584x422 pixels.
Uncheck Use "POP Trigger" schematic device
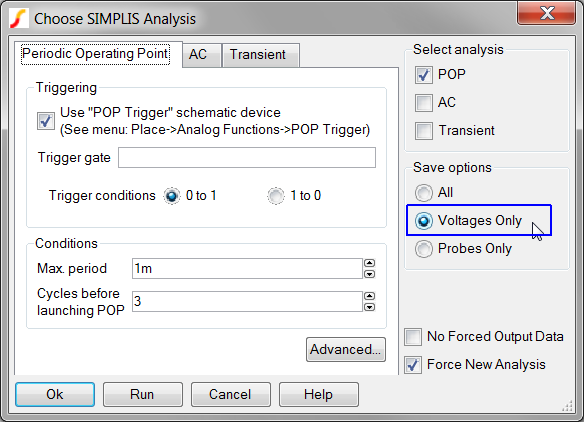point(46,121)
